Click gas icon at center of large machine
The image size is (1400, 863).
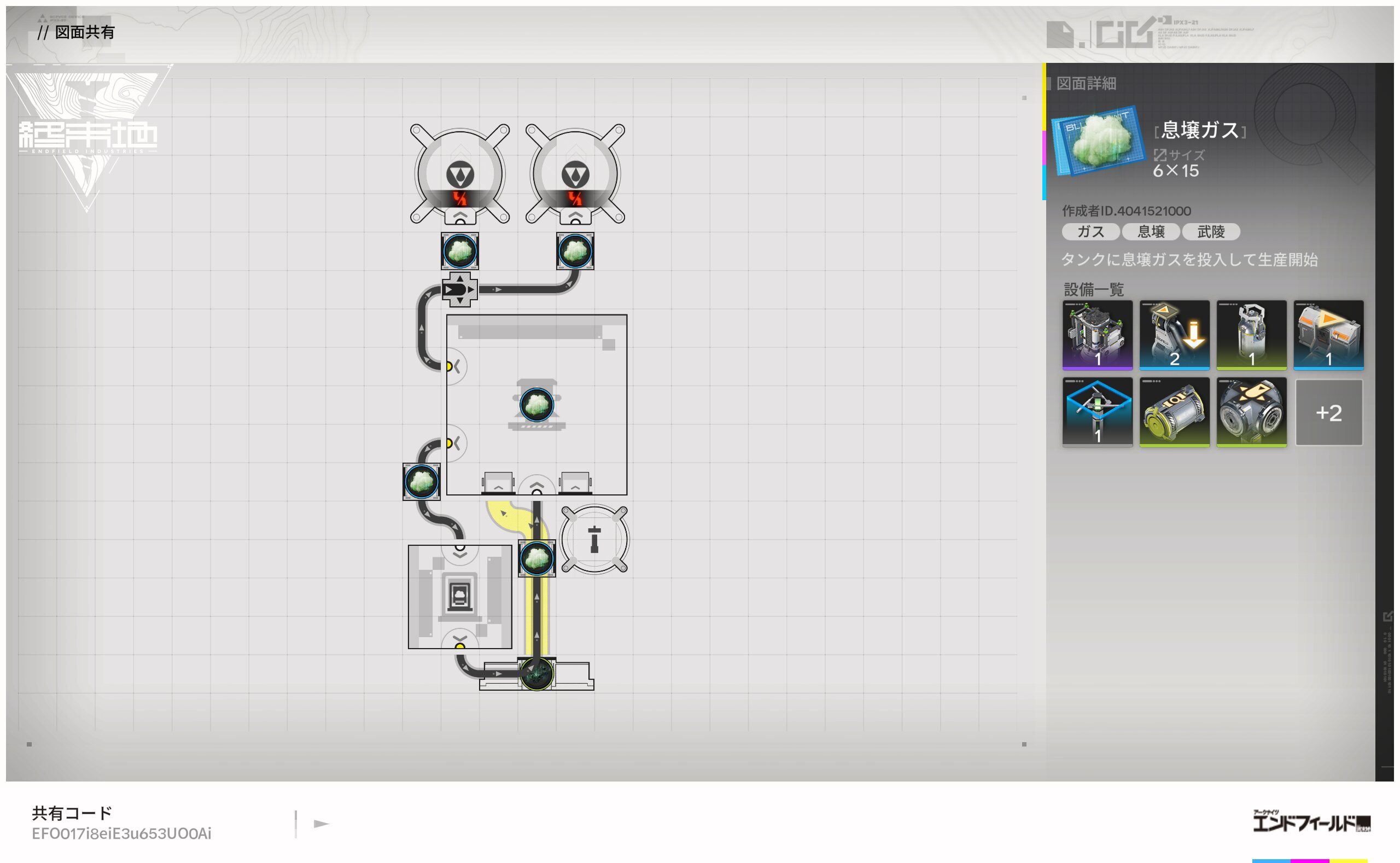point(536,405)
